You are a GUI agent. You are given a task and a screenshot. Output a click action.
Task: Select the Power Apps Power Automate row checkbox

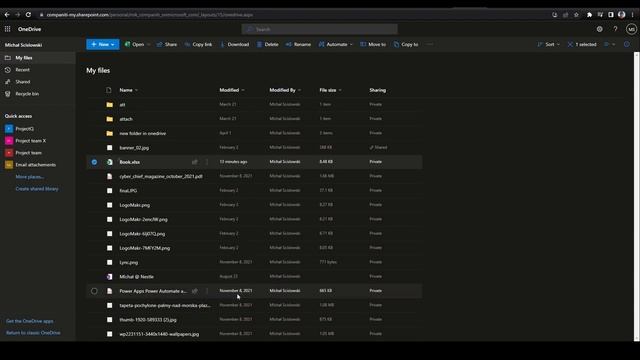(94, 291)
